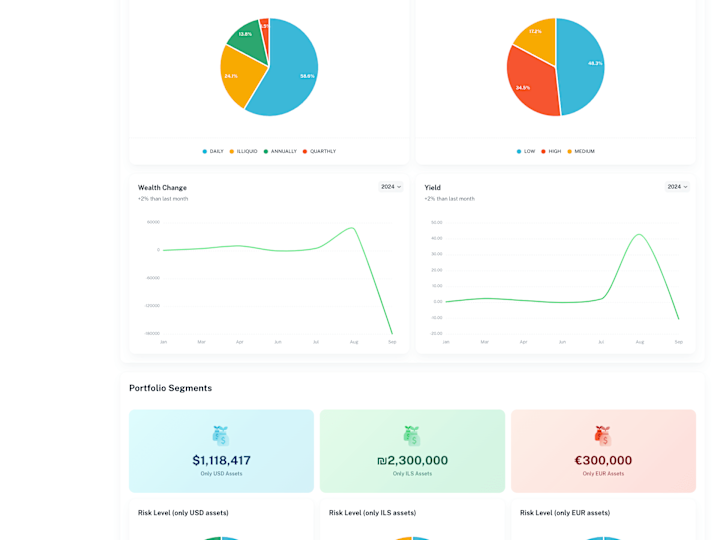Open the Wealth Change 2024 year dropdown
This screenshot has width=720, height=540.
click(391, 187)
